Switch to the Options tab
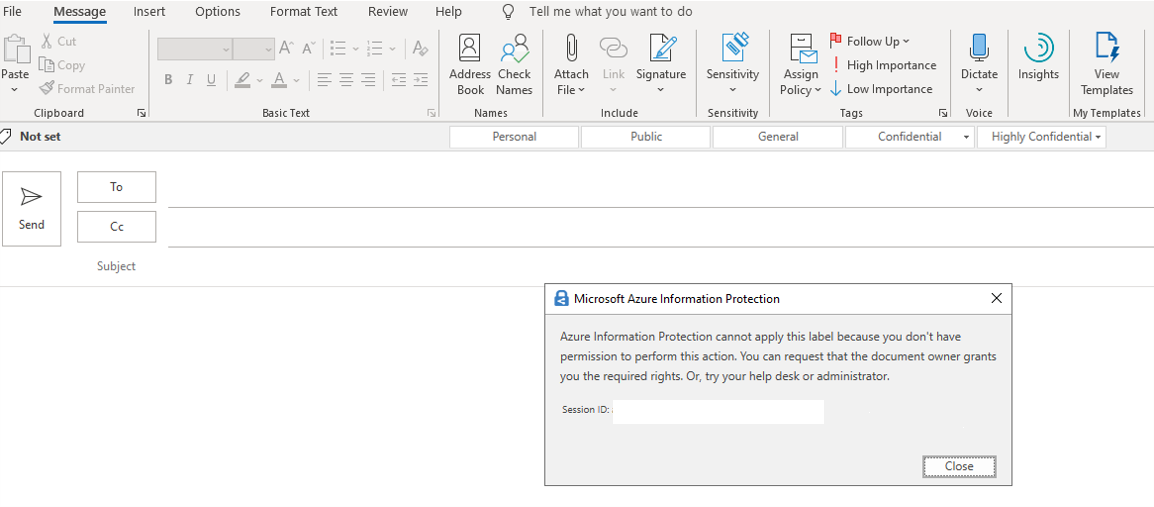The image size is (1154, 507). (x=218, y=12)
